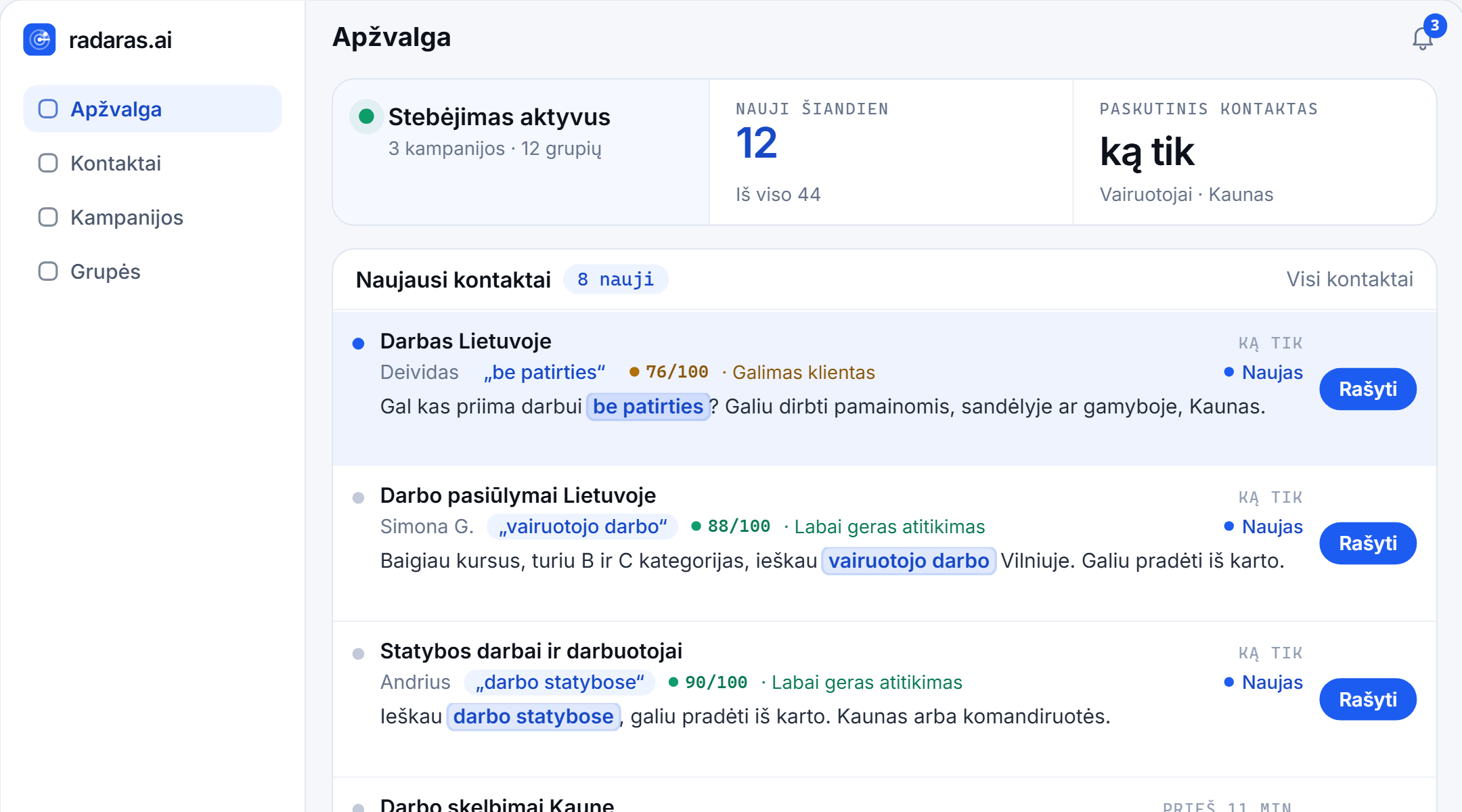Click 'Galimas klientas' label
The image size is (1462, 812).
pos(803,373)
